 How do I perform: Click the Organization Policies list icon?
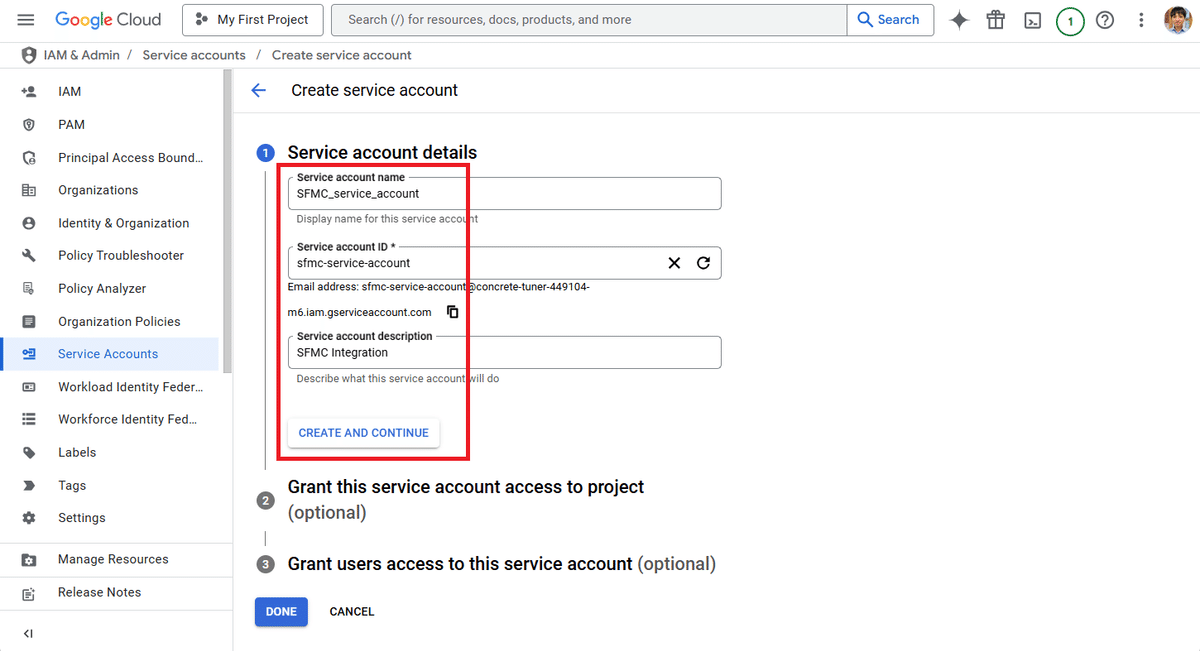(29, 321)
